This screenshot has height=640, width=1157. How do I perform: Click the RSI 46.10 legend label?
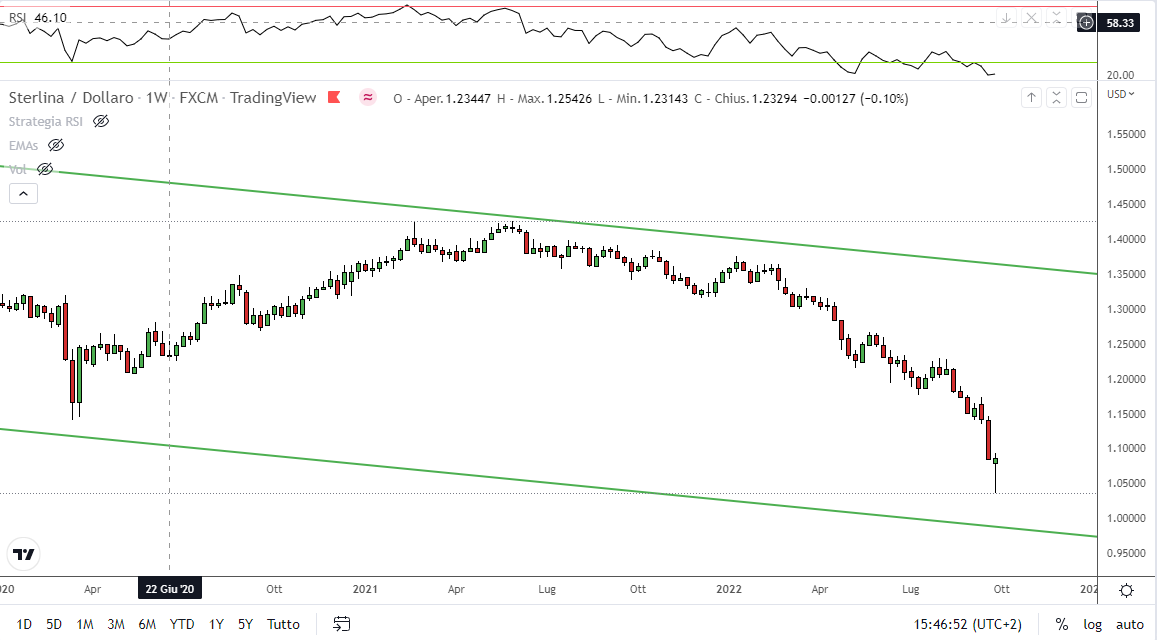coord(37,18)
